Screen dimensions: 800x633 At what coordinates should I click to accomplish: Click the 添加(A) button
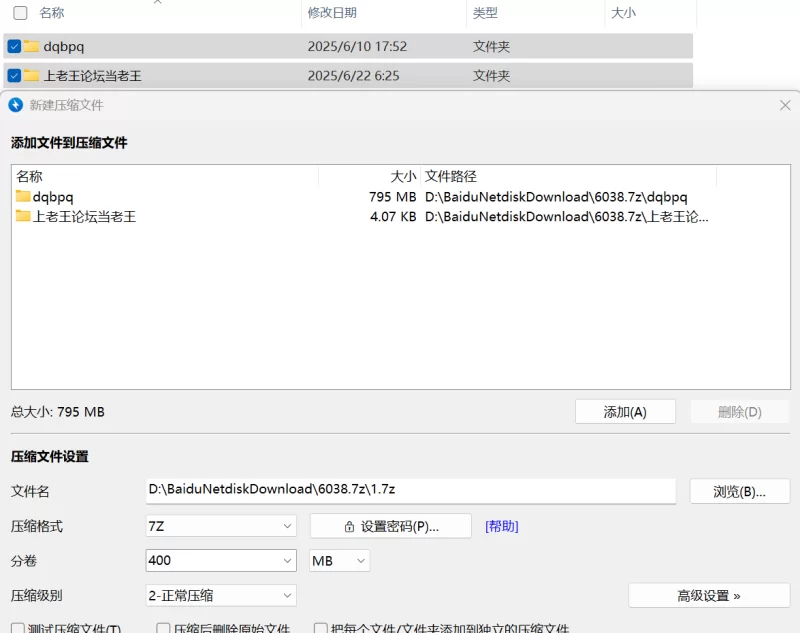(x=625, y=412)
